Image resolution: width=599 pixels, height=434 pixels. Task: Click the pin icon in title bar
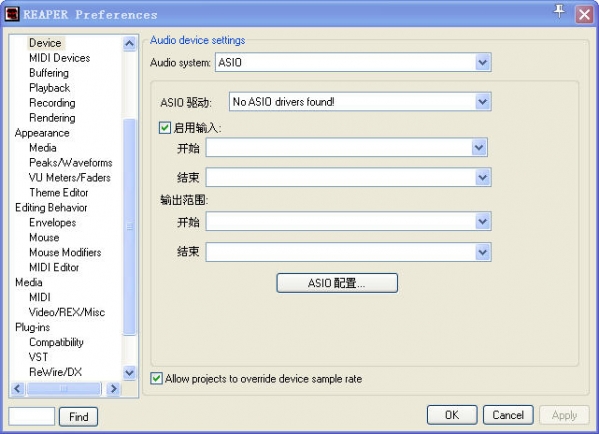(559, 11)
